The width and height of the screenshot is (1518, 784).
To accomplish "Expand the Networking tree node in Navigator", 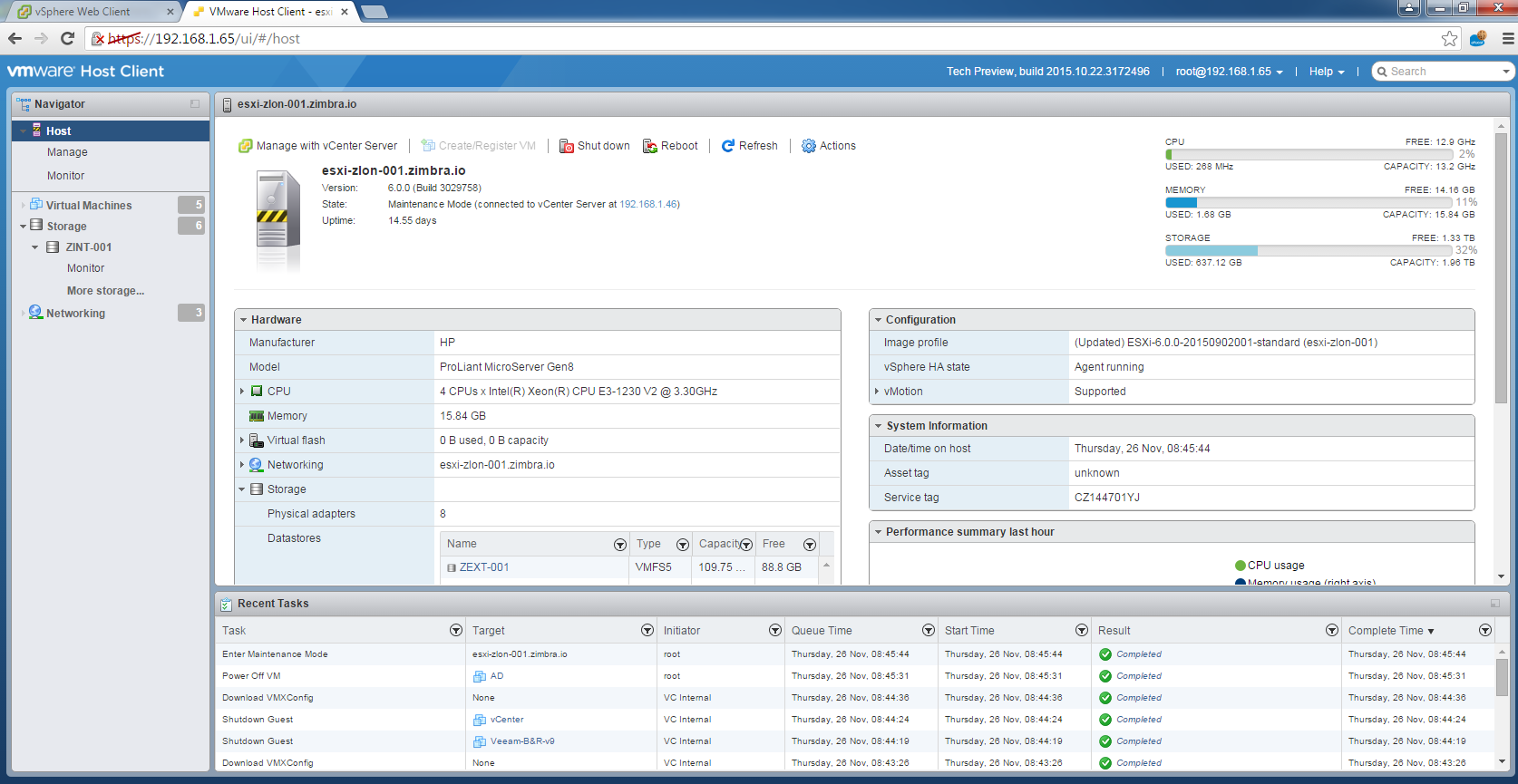I will (23, 314).
